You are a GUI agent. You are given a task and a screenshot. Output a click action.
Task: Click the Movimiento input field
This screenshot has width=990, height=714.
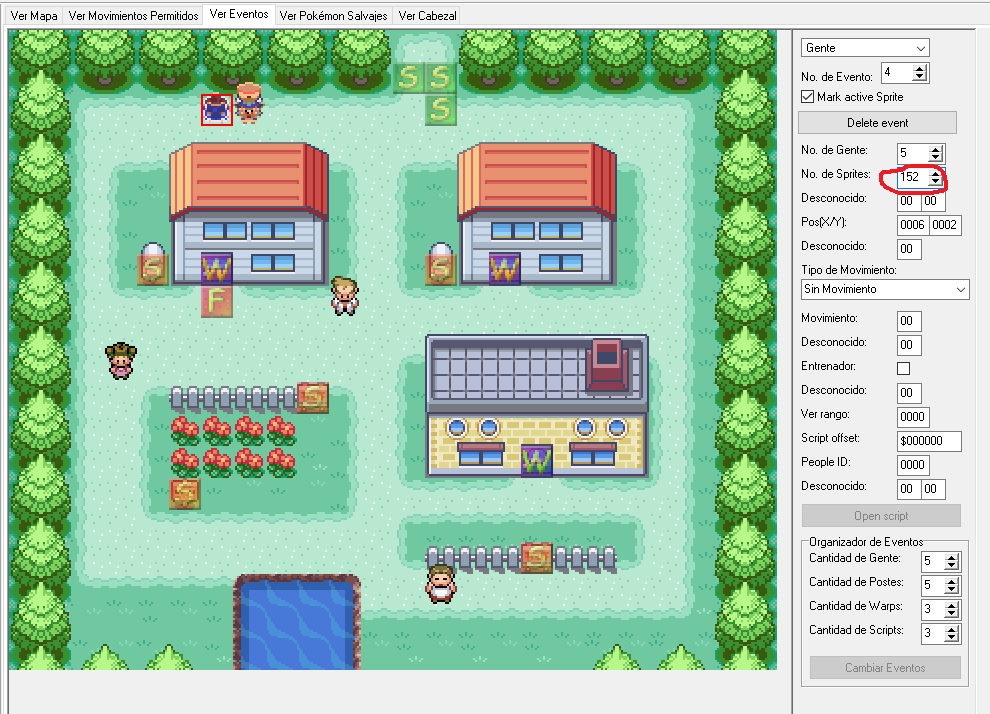pyautogui.click(x=909, y=321)
